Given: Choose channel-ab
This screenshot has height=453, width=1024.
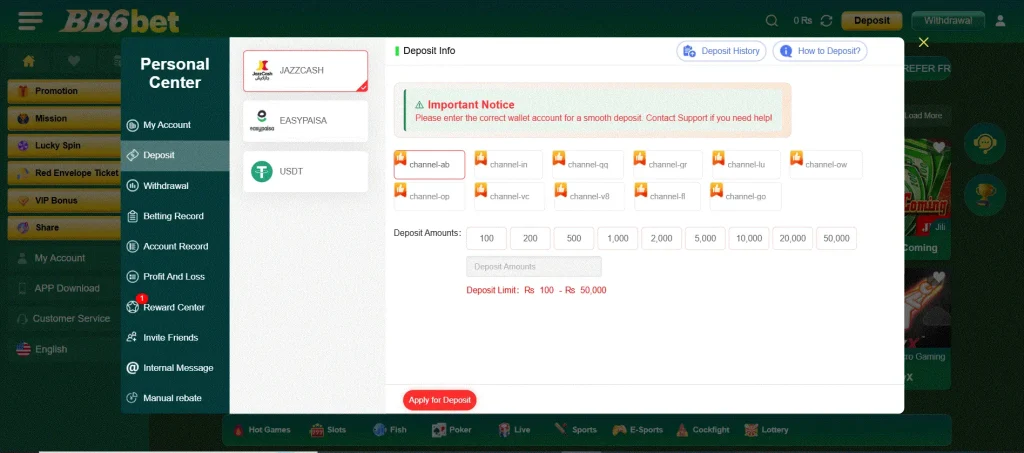Looking at the screenshot, I should [429, 164].
